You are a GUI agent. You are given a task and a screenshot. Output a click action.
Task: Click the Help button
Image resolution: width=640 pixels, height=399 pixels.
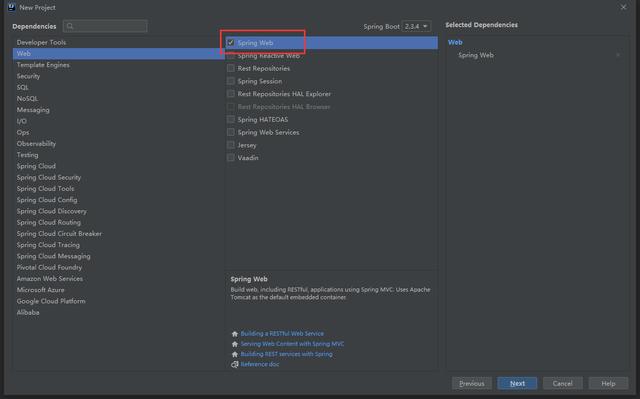pos(608,383)
